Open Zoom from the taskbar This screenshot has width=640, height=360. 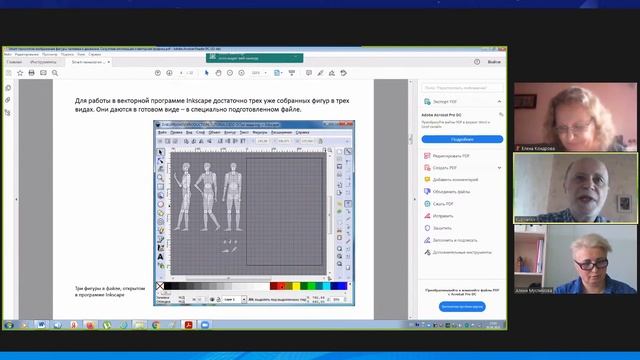pos(205,325)
